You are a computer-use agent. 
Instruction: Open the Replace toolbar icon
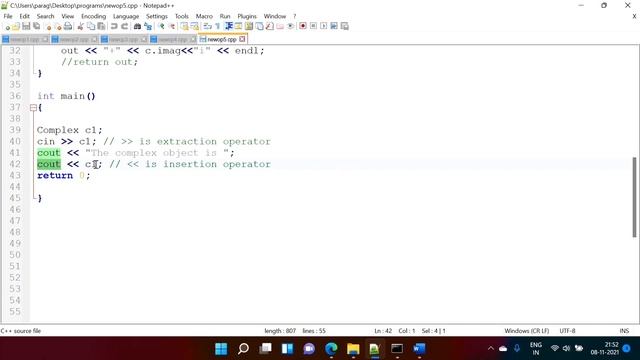148,26
